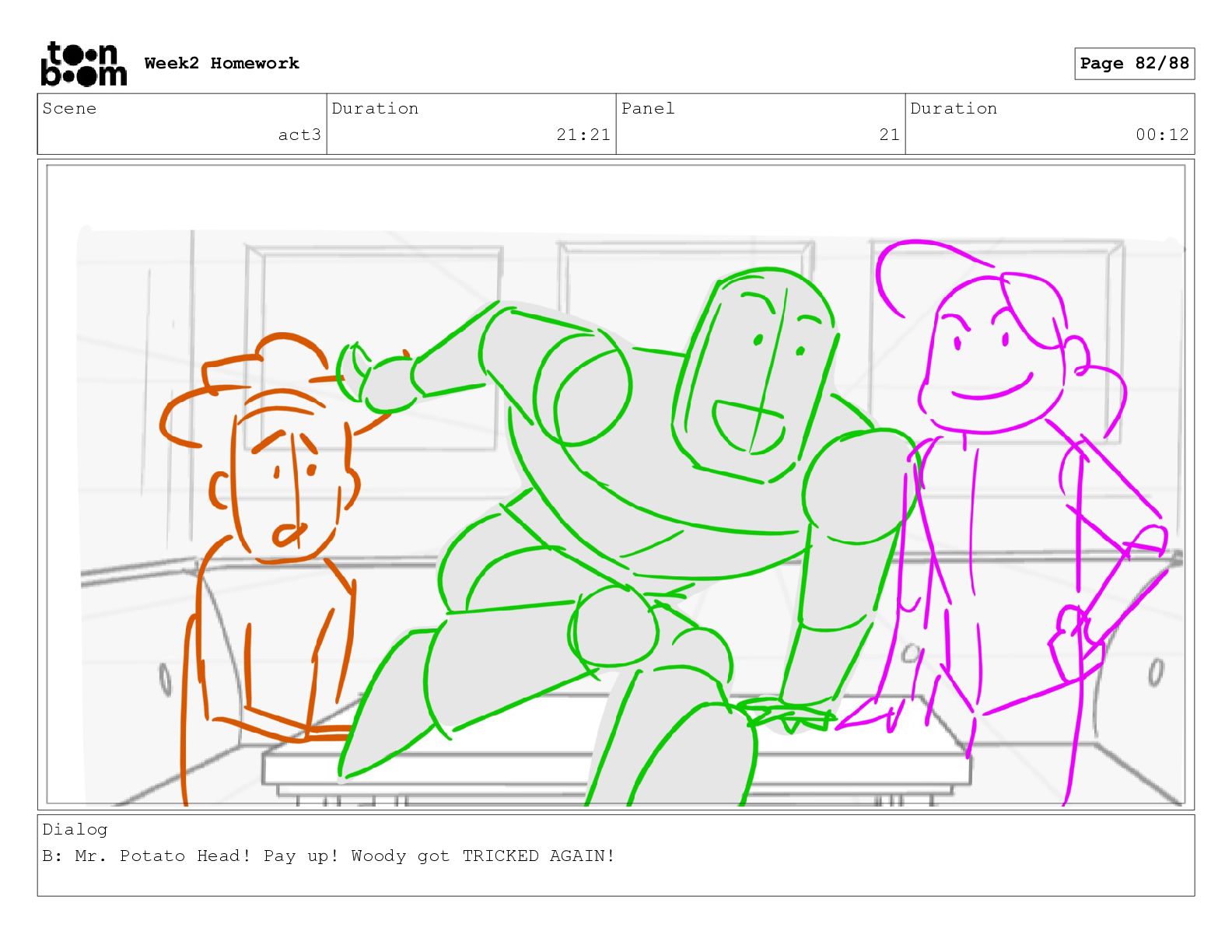Click the 'Week2 Homework' title text
1232x952 pixels.
click(222, 63)
